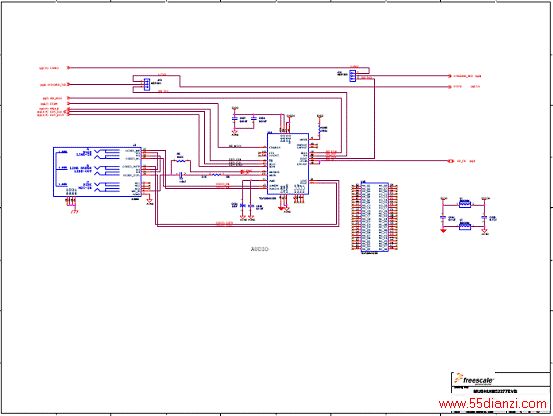Click the triple audio jack connector block
This screenshot has height=416, width=553.
coord(97,172)
